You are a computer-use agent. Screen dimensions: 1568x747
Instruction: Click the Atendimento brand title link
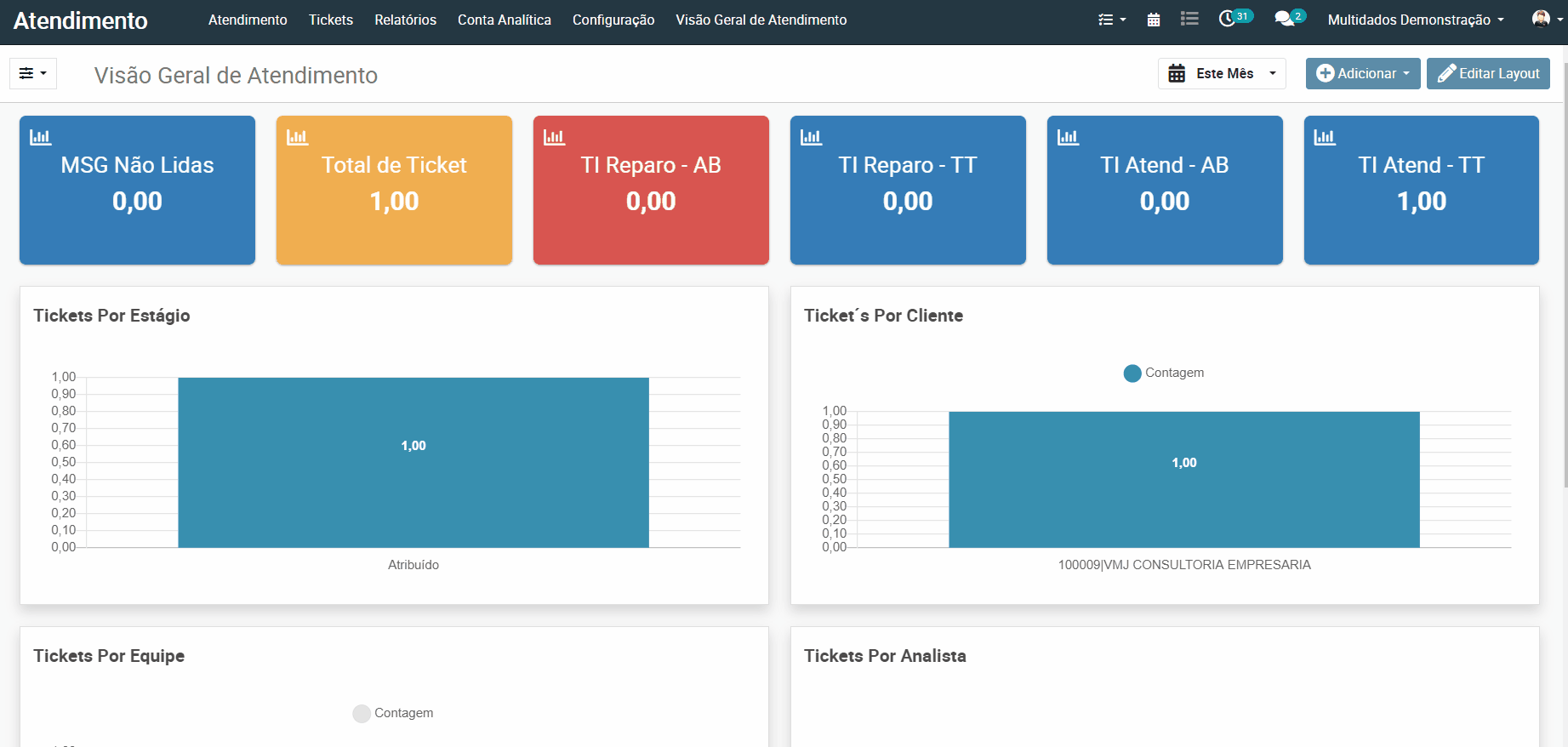81,20
